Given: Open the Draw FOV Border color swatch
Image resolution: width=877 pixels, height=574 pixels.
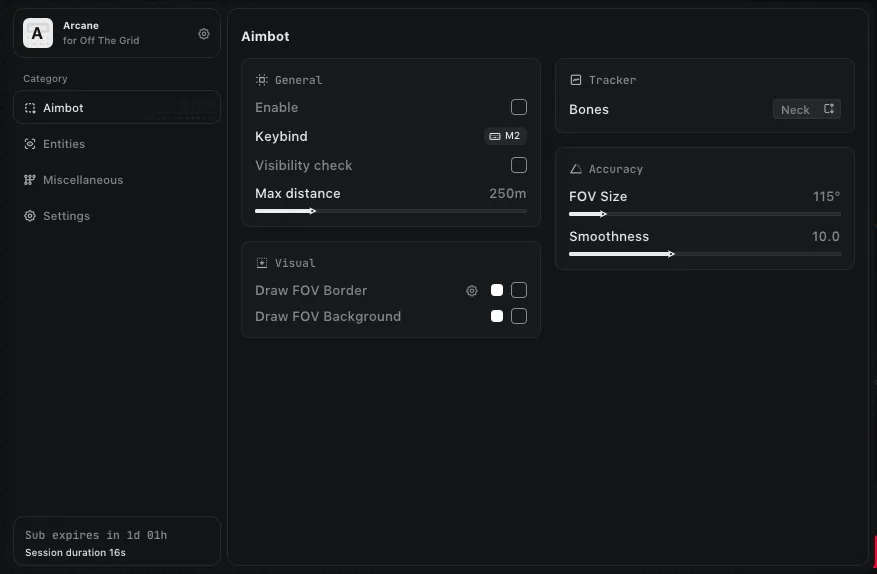Looking at the screenshot, I should [x=497, y=290].
